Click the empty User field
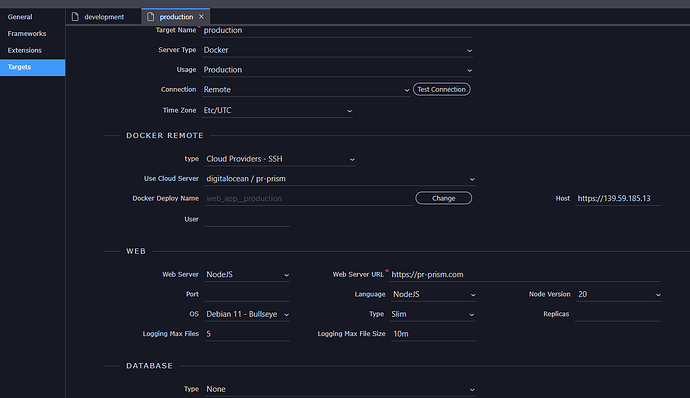Screen dimensions: 690x398 coord(247,219)
